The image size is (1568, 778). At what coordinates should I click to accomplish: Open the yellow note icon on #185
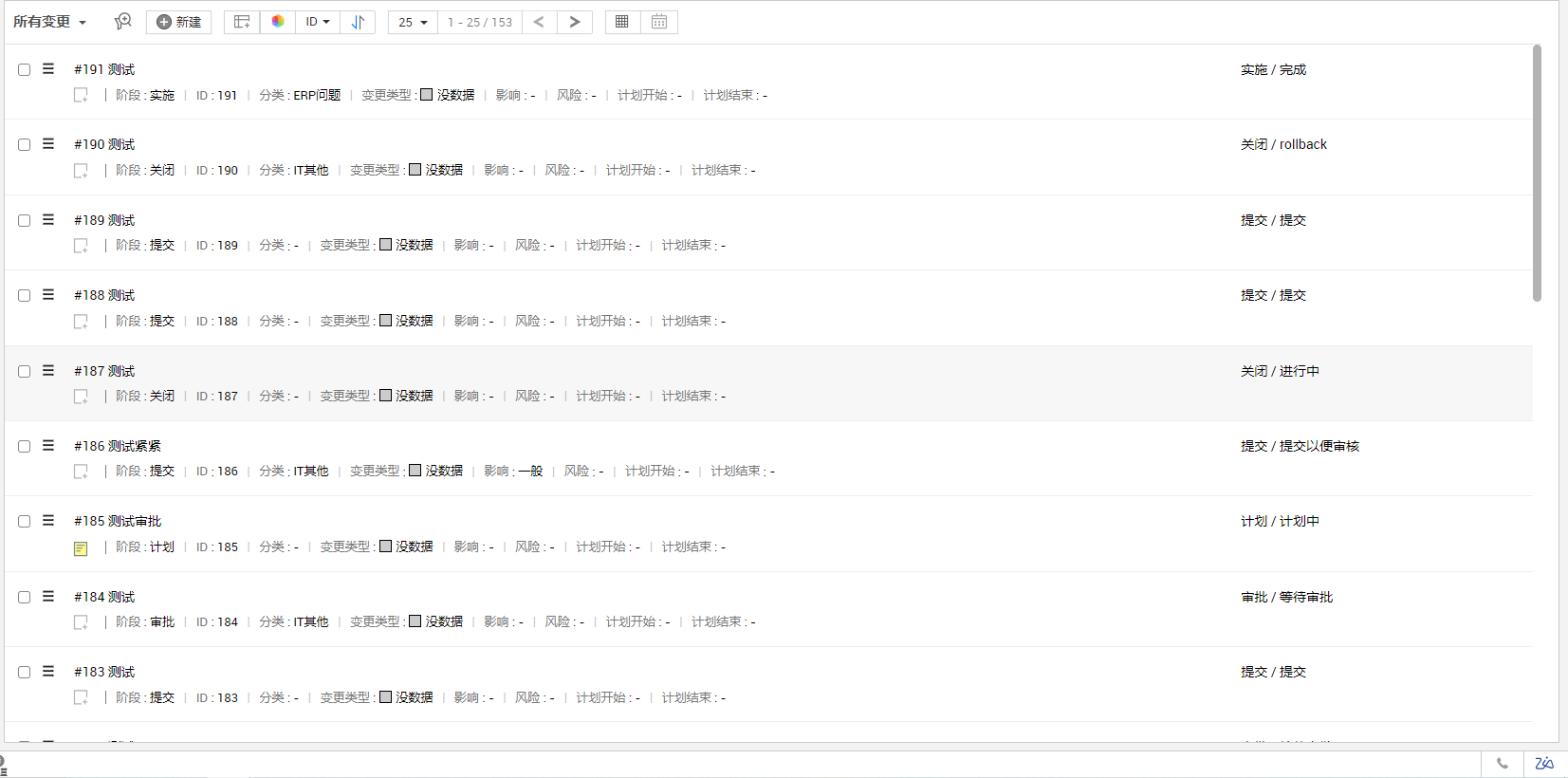(81, 548)
